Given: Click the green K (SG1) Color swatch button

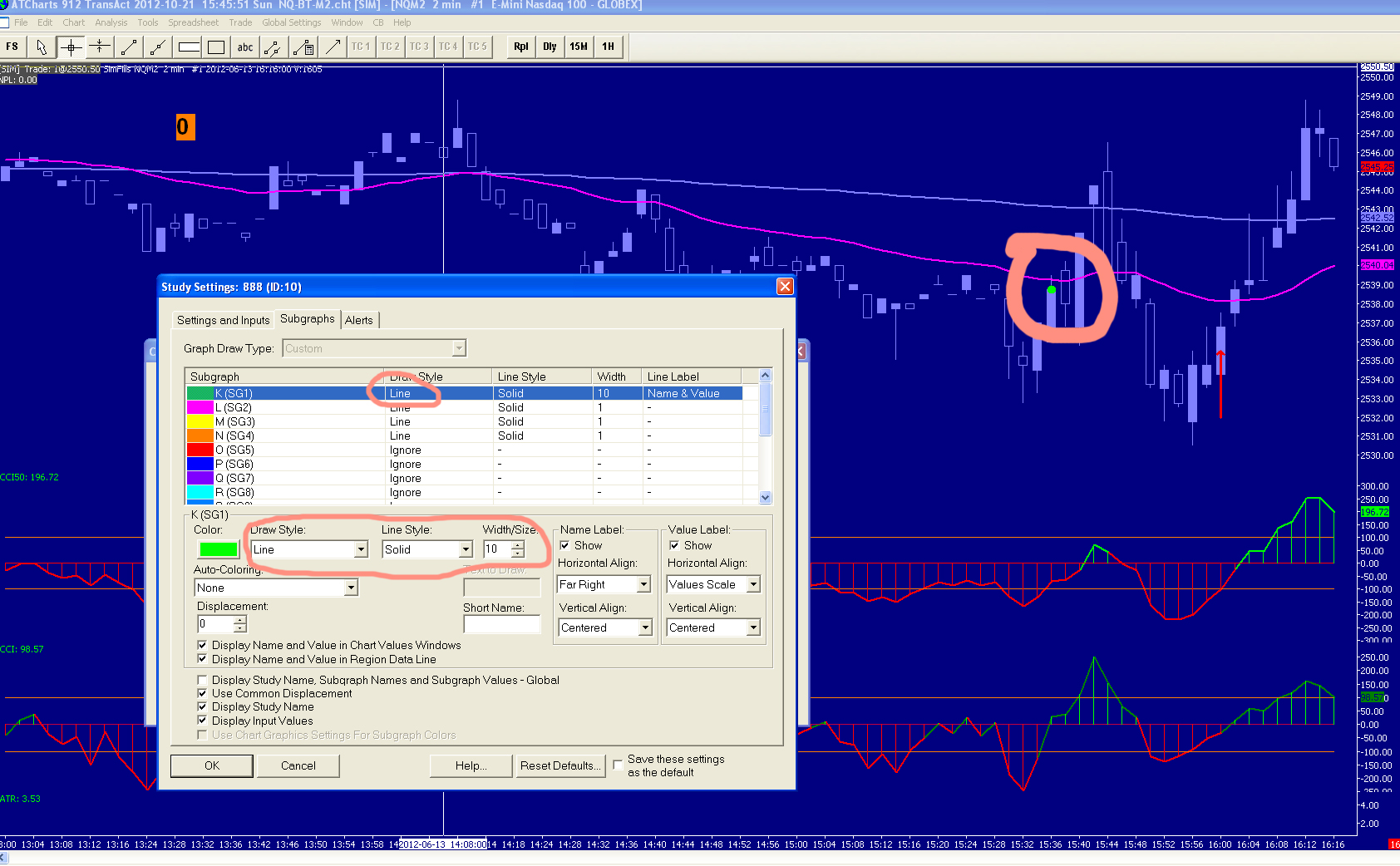Looking at the screenshot, I should [219, 549].
